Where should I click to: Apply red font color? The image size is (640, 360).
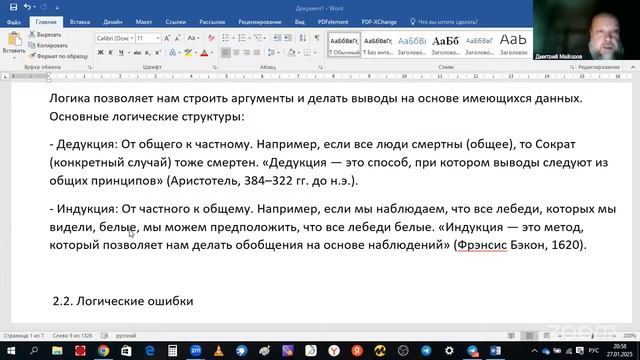pos(204,53)
